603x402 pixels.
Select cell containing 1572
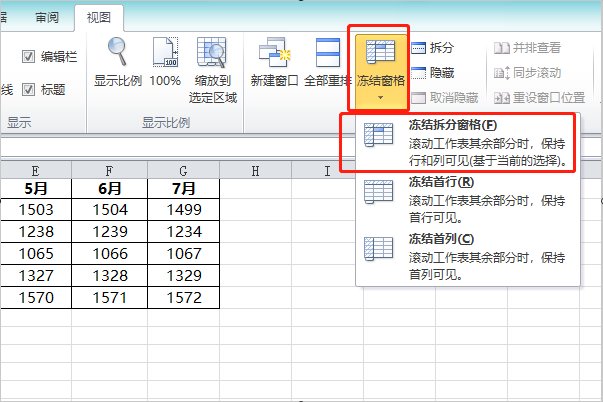point(183,297)
